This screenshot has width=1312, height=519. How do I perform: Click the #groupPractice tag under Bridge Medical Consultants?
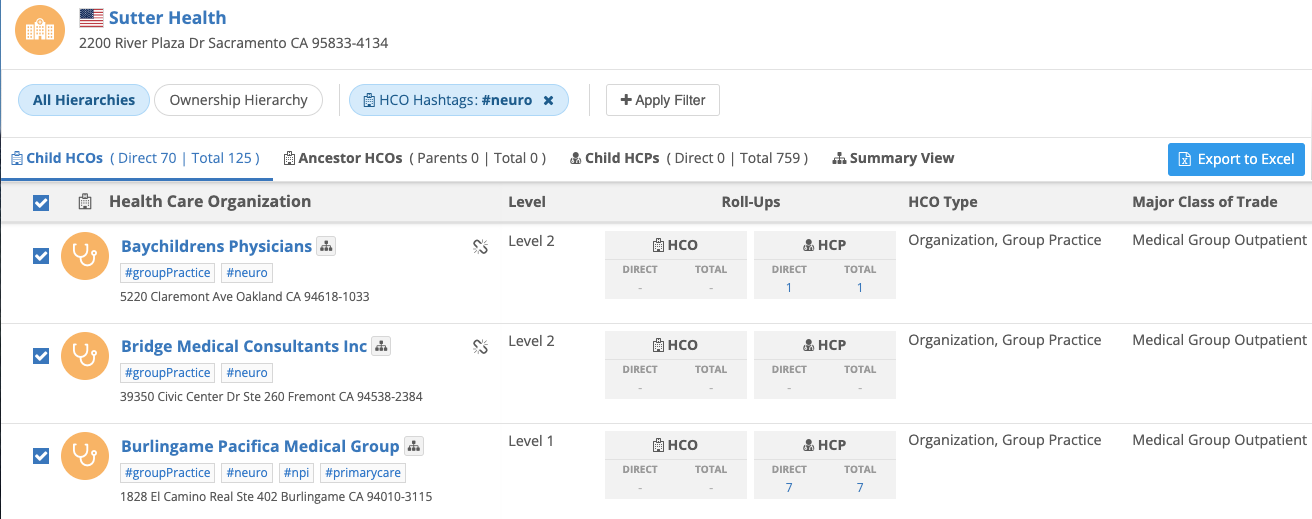(168, 373)
